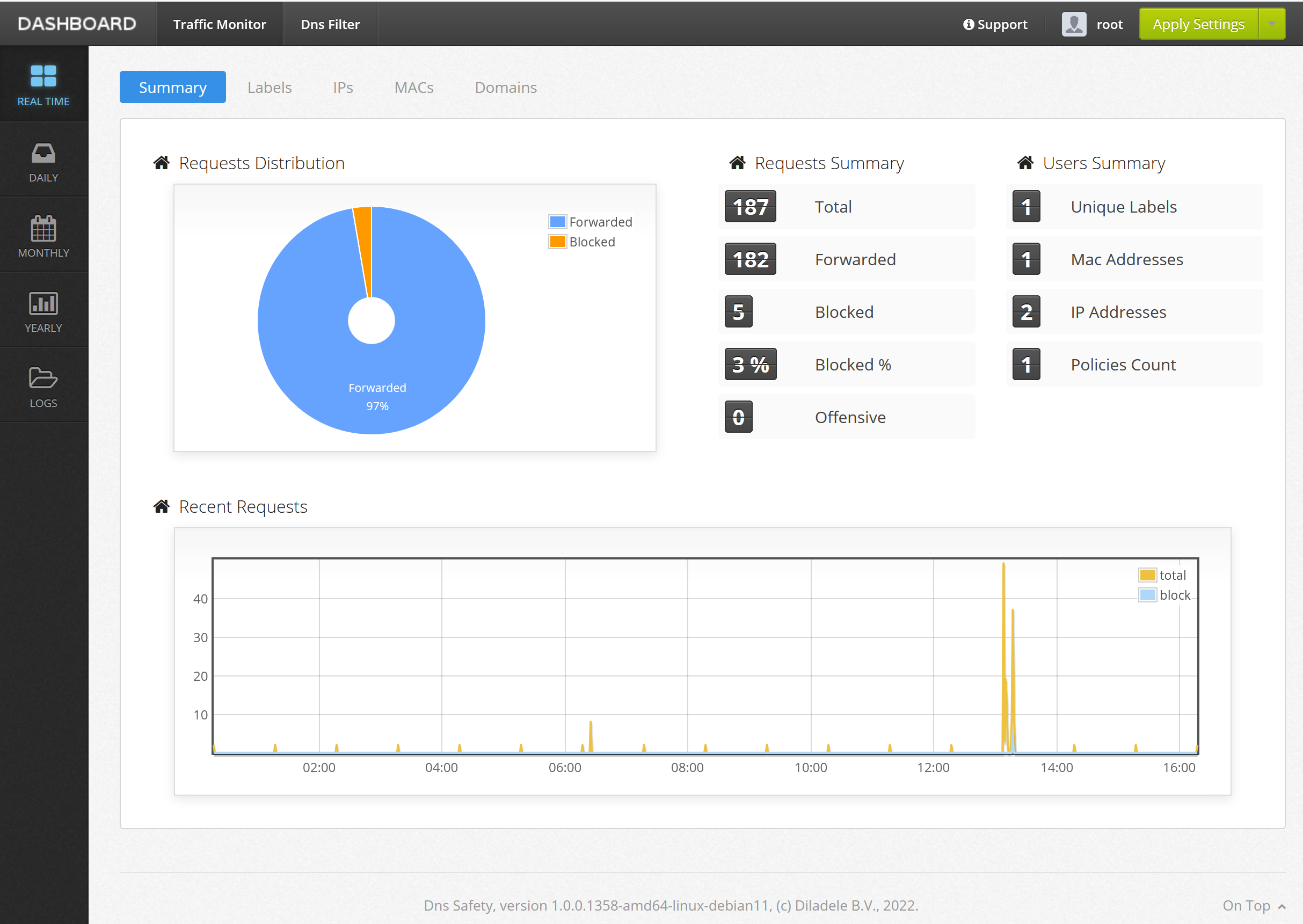Switch to the Labels tab
Viewport: 1303px width, 924px height.
(270, 87)
